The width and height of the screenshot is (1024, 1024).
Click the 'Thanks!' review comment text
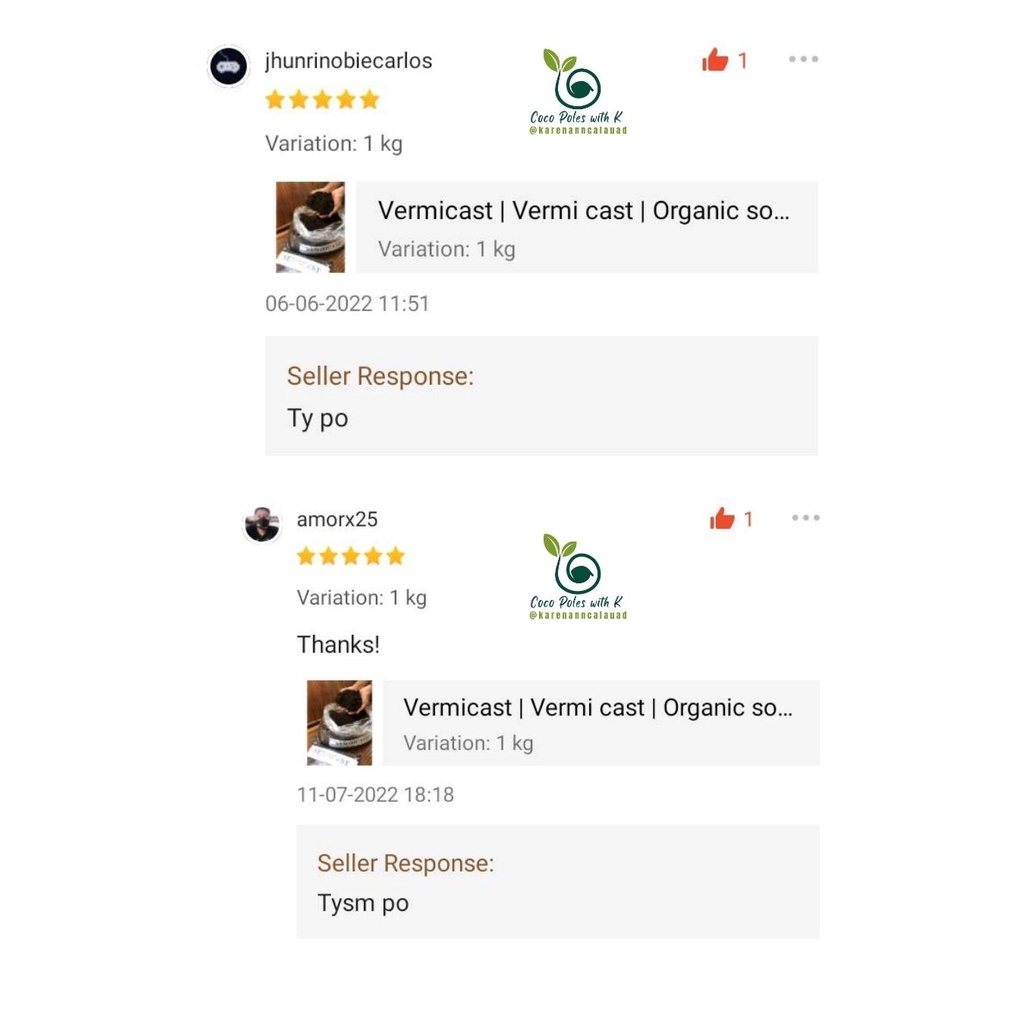point(338,645)
